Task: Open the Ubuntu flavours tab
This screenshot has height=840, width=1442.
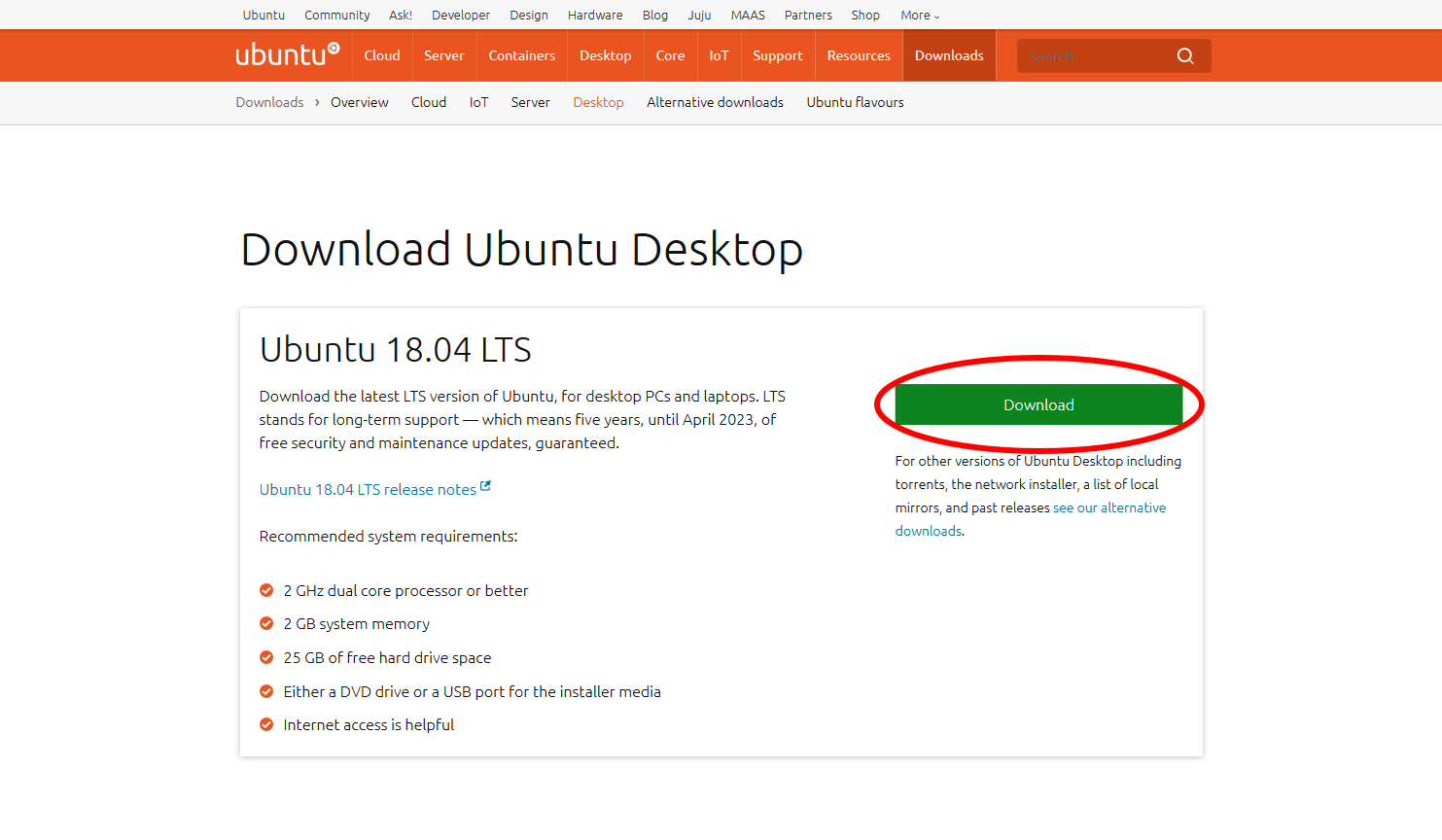Action: [855, 102]
